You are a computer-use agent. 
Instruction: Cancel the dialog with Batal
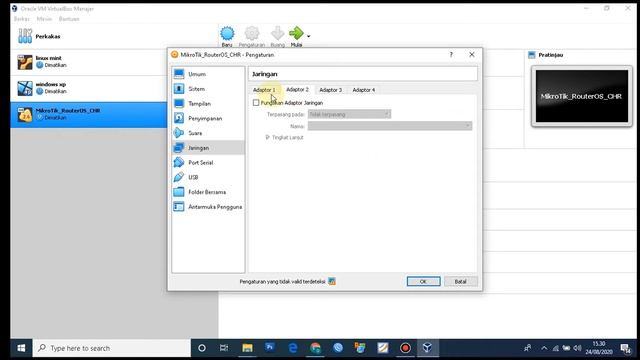click(x=460, y=281)
